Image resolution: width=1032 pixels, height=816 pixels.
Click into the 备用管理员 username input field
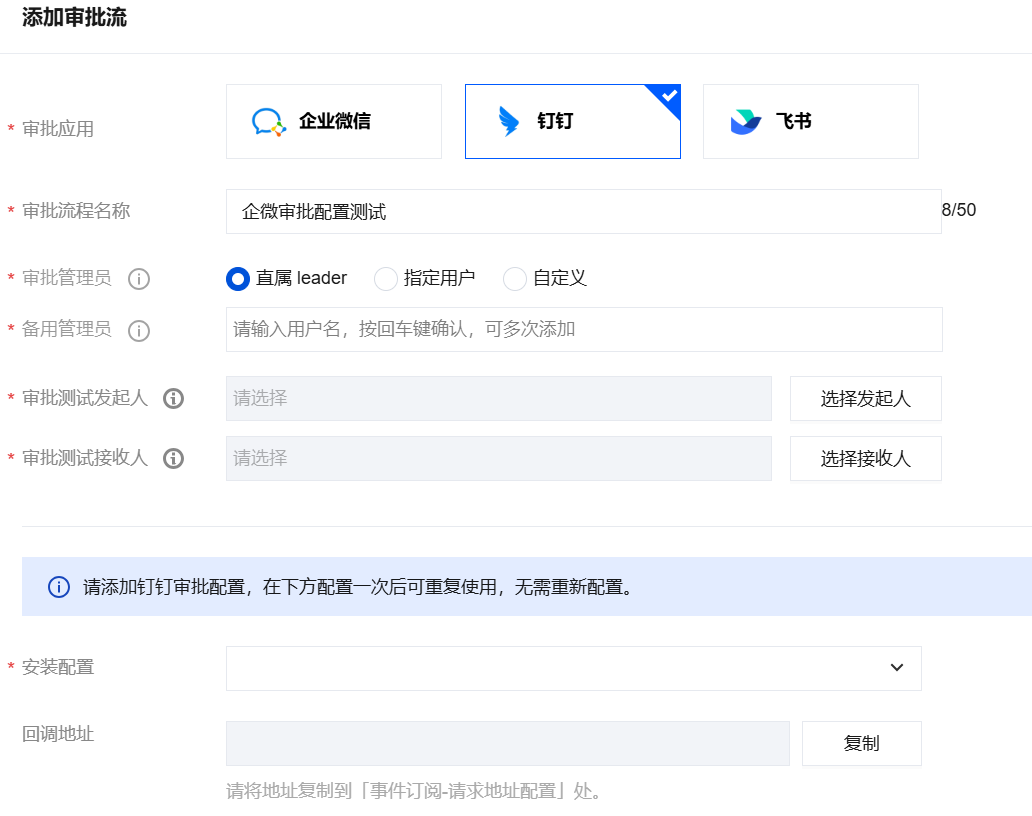point(584,330)
